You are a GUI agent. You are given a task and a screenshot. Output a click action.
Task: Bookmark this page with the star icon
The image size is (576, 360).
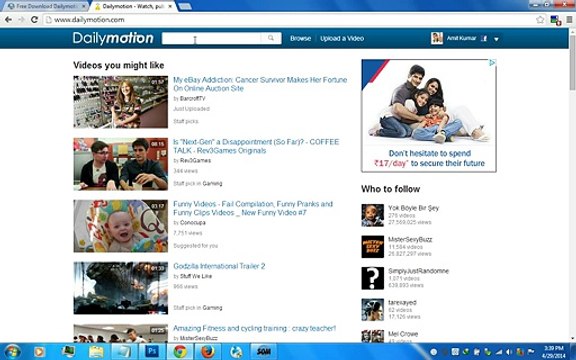tap(540, 20)
